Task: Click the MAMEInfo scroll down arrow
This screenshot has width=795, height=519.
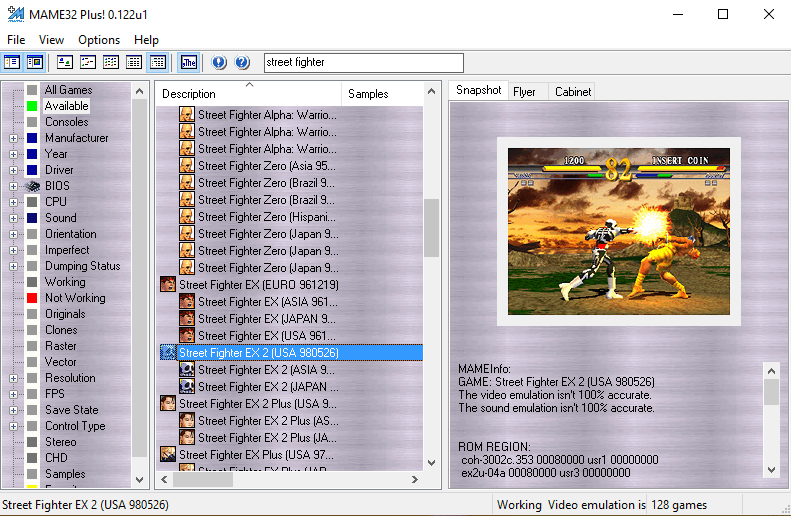Action: click(771, 470)
